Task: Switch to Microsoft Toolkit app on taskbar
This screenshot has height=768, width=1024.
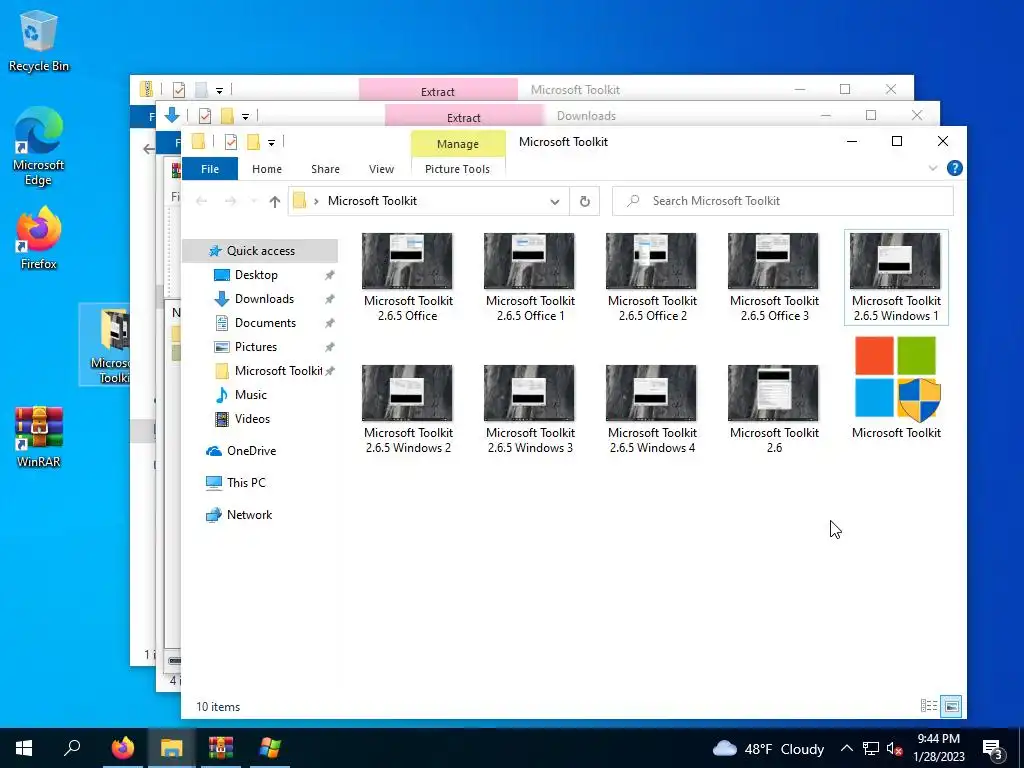Action: [x=270, y=748]
